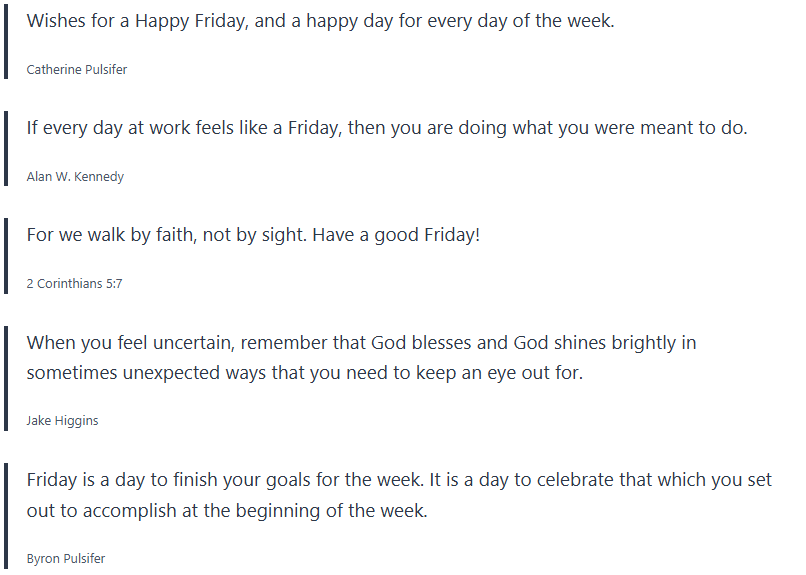The image size is (806, 575).
Task: Click the vertical bar beside the Corinthians quote
Action: point(5,256)
